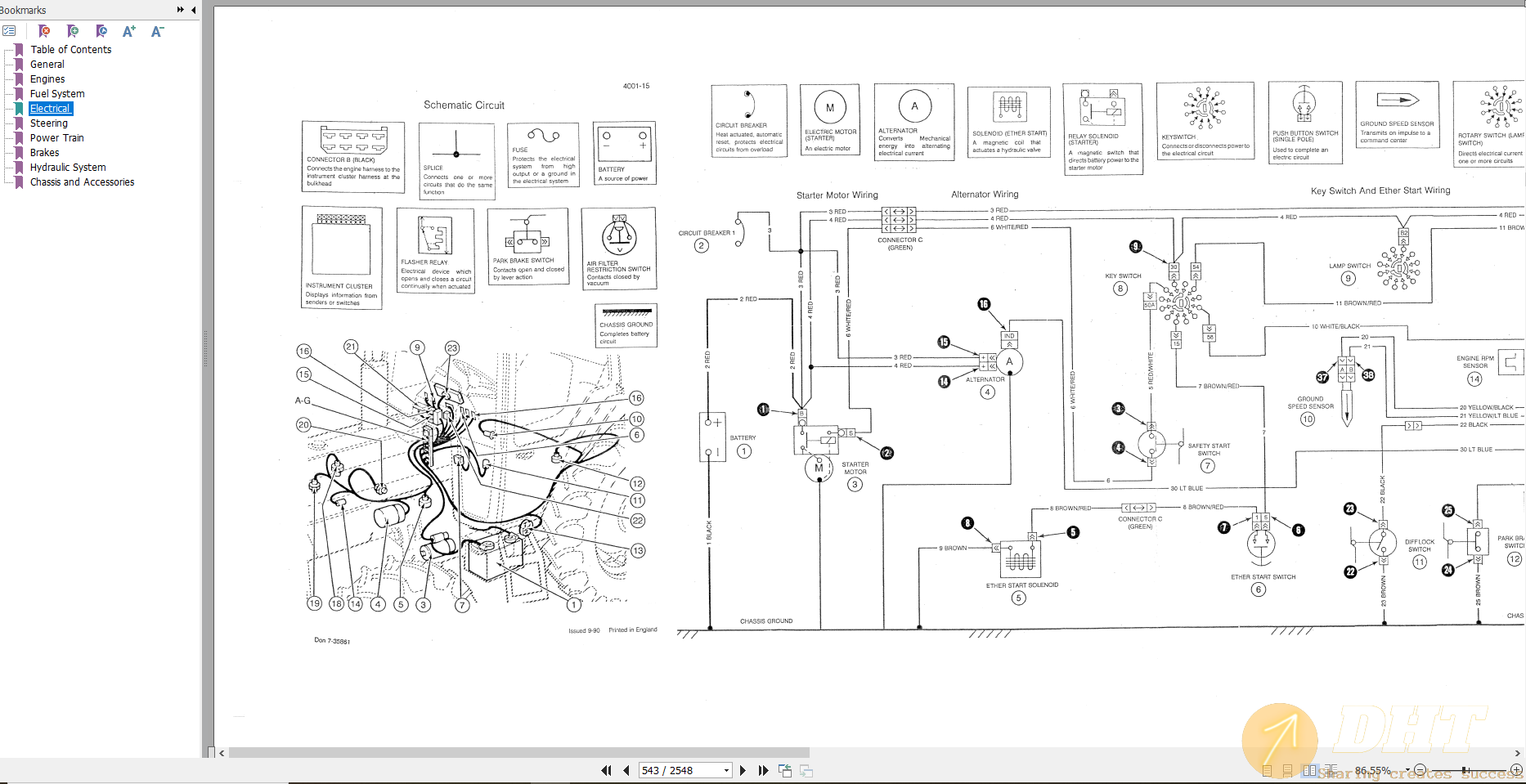
Task: Adjust zoom using the zoom slider
Action: [1465, 769]
